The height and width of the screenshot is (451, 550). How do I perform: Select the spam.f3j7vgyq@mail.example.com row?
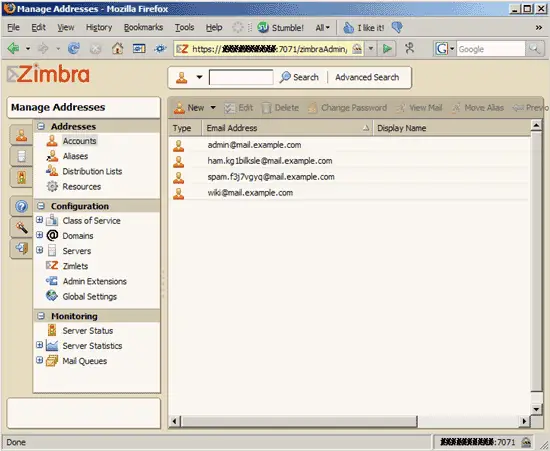tap(349, 177)
